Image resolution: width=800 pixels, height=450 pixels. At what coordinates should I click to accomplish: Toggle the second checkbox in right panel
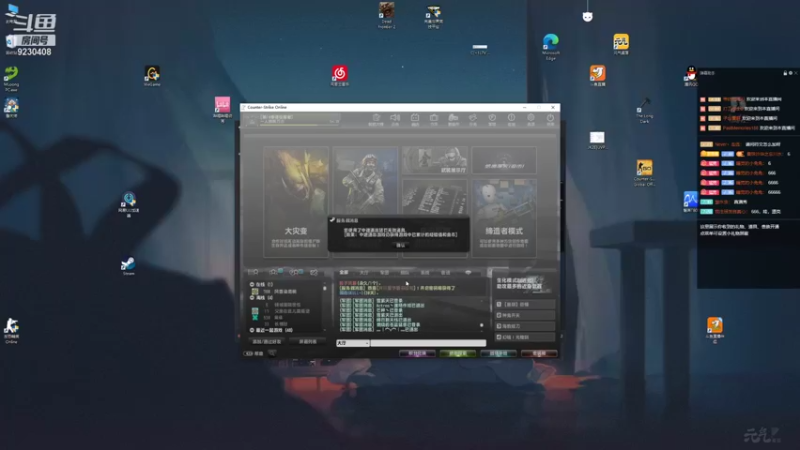pos(499,315)
